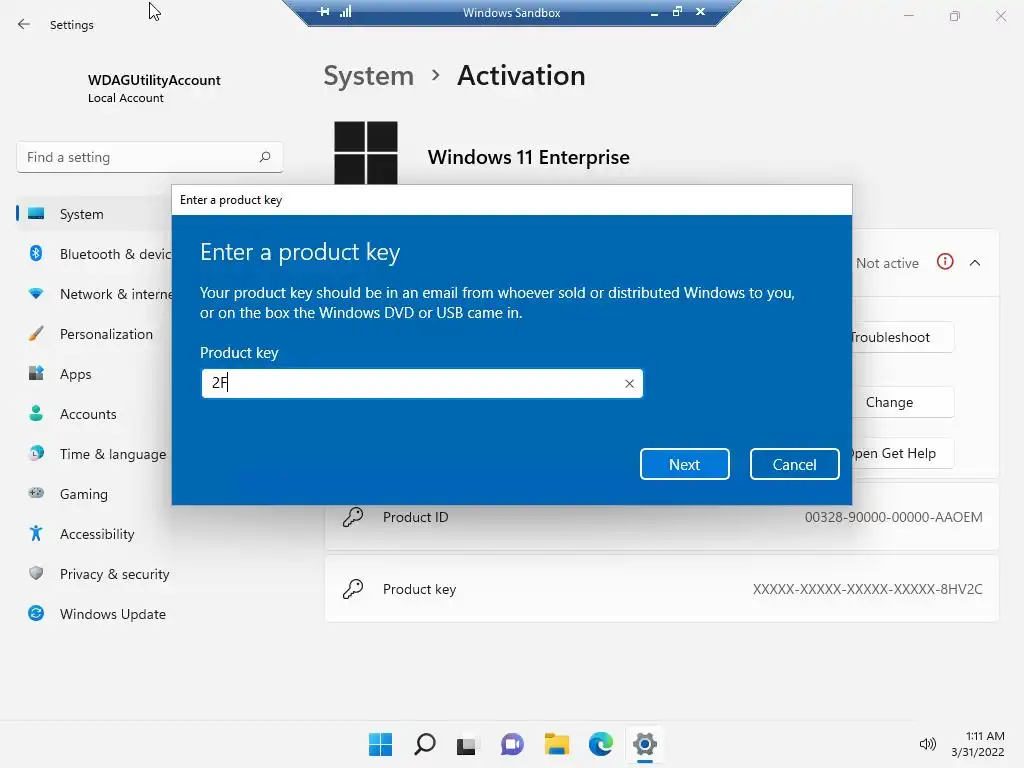Screen dimensions: 1024x768
Task: Click the Settings gear on the taskbar
Action: coord(645,744)
